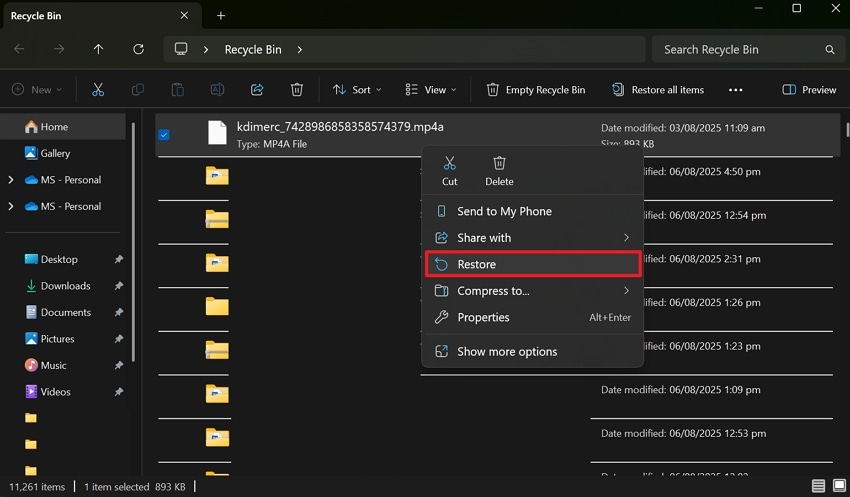Click the Delete trash icon in toolbar

click(297, 89)
